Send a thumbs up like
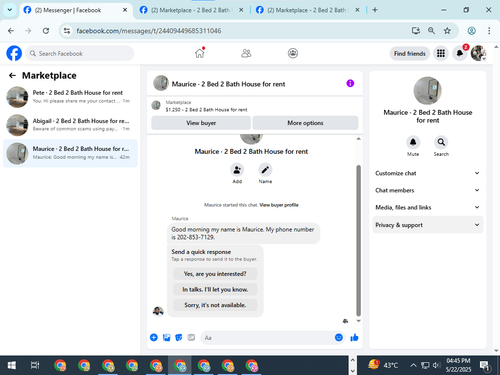Image resolution: width=500 pixels, height=375 pixels. (354, 338)
